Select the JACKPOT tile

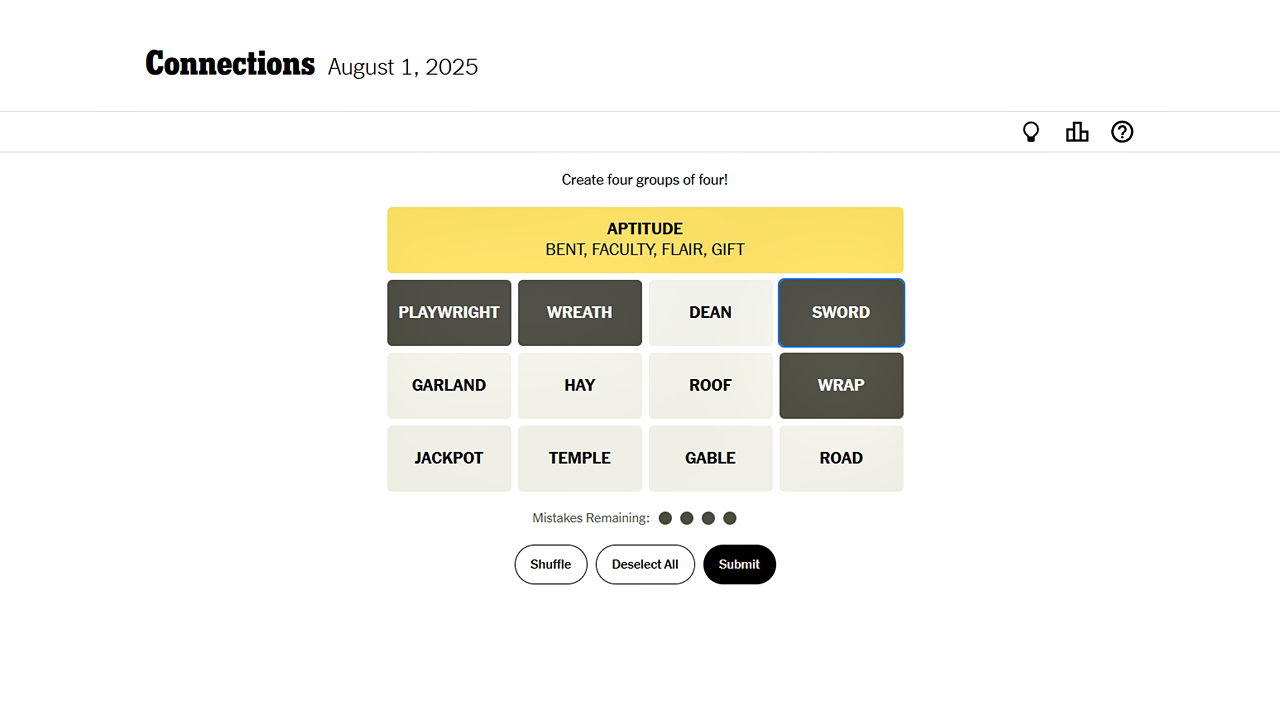click(449, 458)
